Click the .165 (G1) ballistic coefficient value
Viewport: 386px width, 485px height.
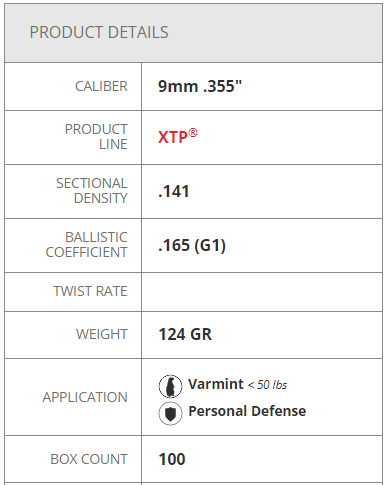click(x=192, y=245)
